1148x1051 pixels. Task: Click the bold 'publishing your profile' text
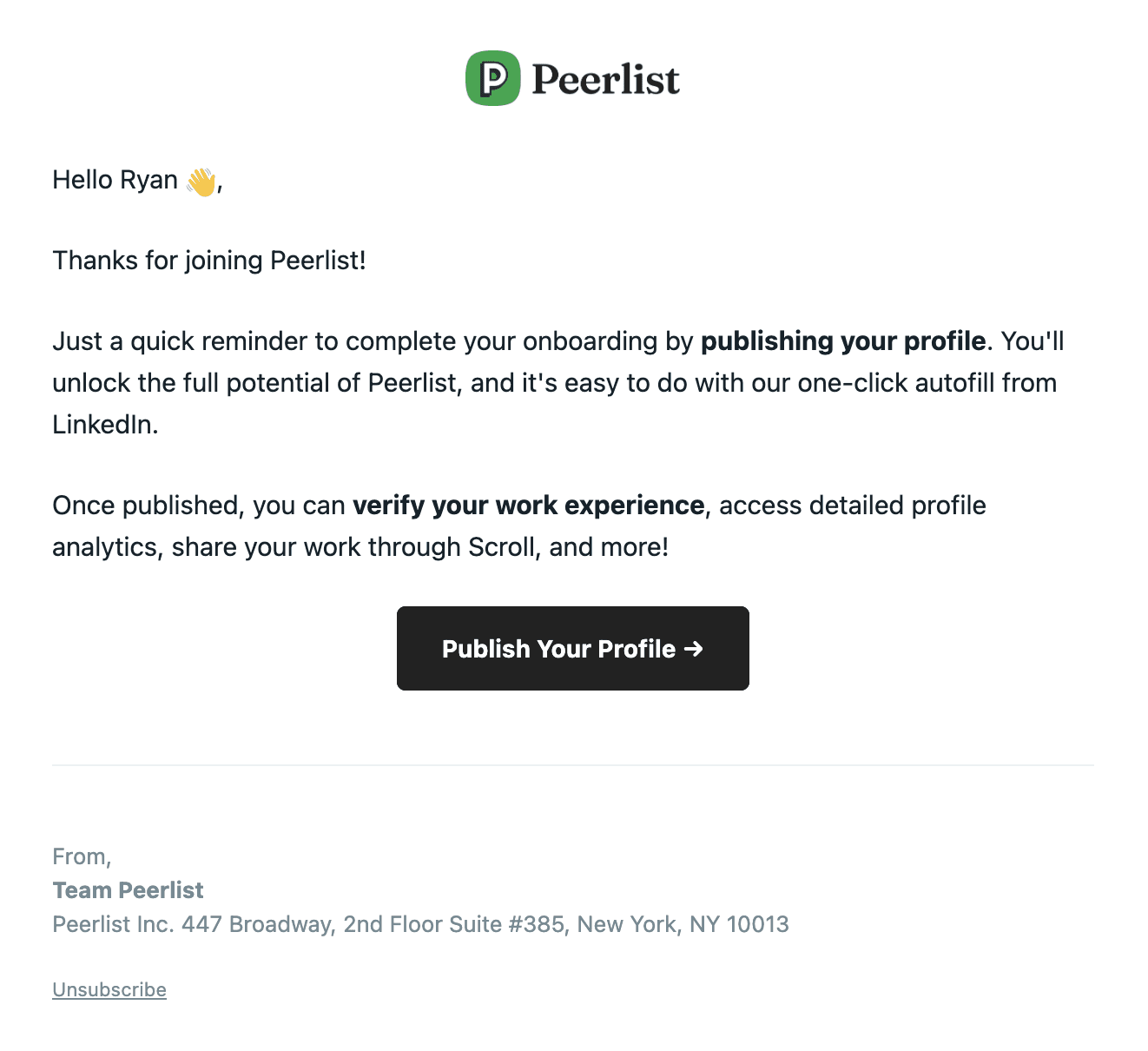point(843,341)
